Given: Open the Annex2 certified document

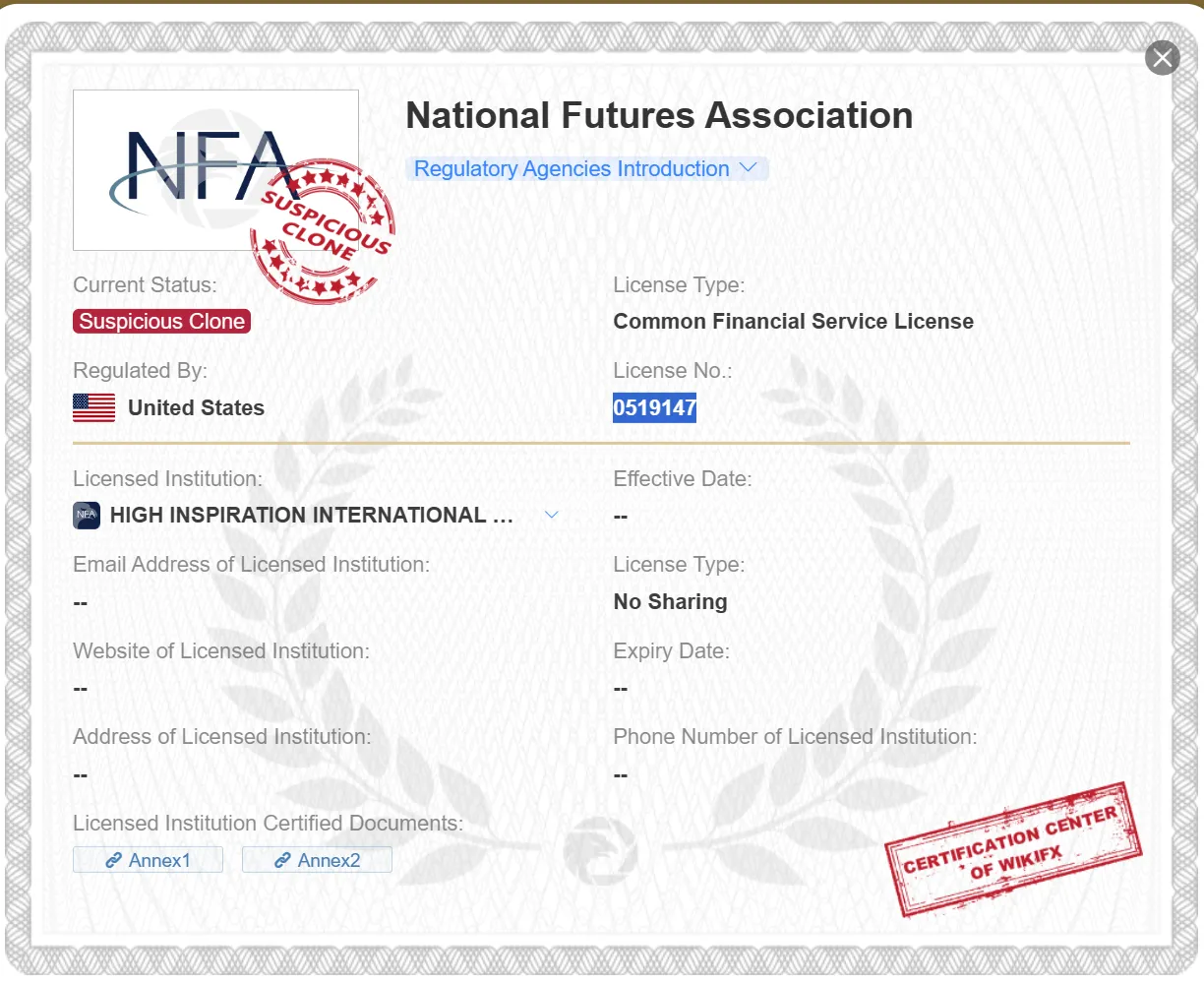Looking at the screenshot, I should (x=317, y=860).
